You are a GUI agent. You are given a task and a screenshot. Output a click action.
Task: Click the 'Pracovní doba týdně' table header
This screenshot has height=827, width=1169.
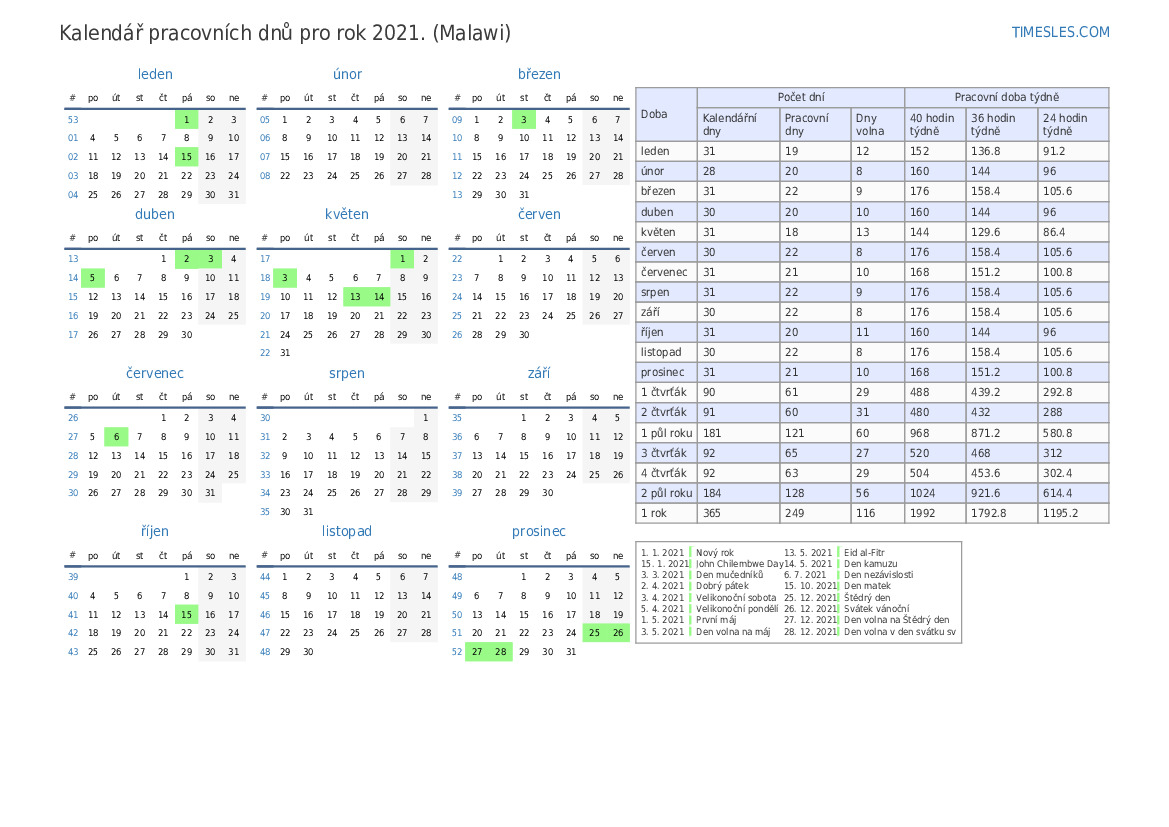pyautogui.click(x=1006, y=97)
